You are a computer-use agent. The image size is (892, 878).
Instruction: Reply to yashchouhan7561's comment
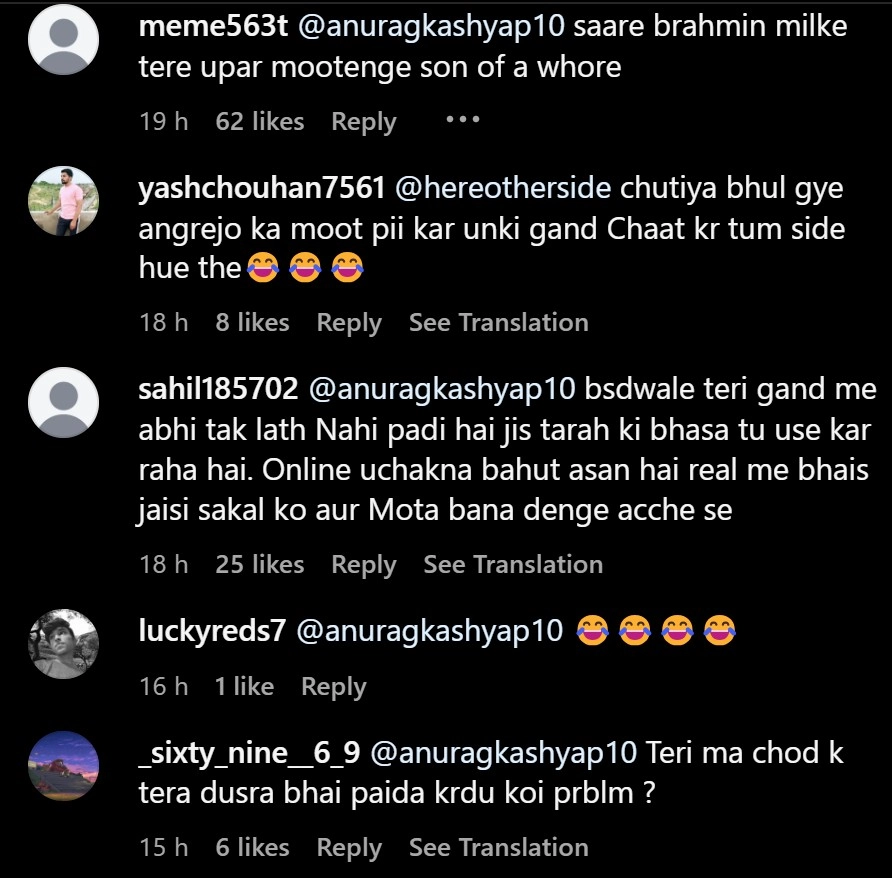point(349,323)
